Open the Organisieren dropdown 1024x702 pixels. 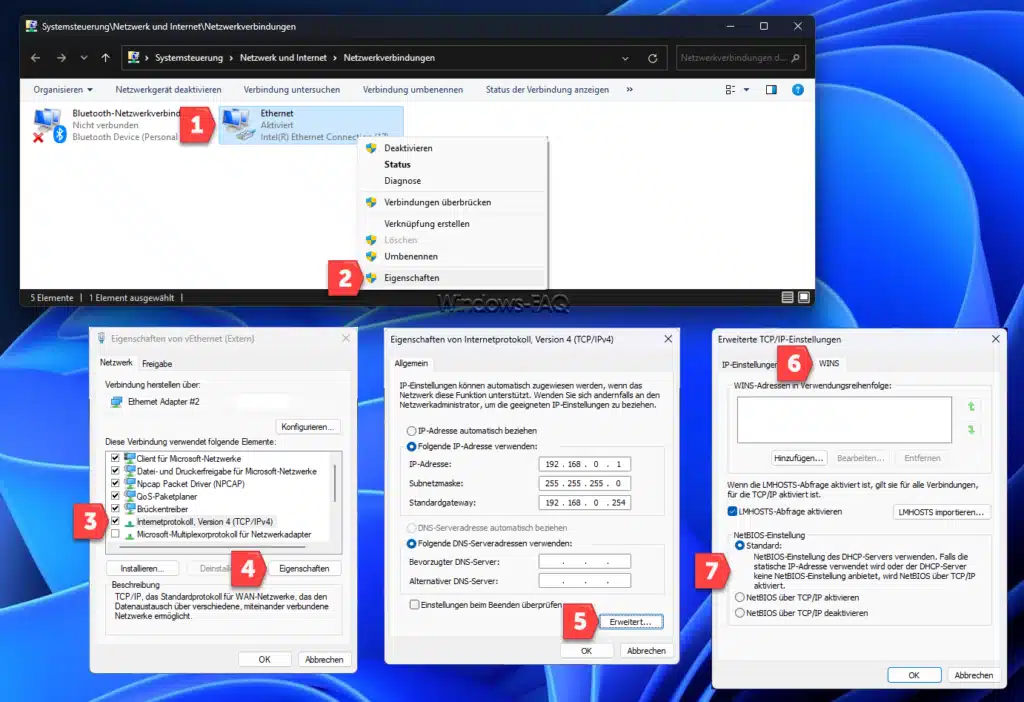point(62,89)
